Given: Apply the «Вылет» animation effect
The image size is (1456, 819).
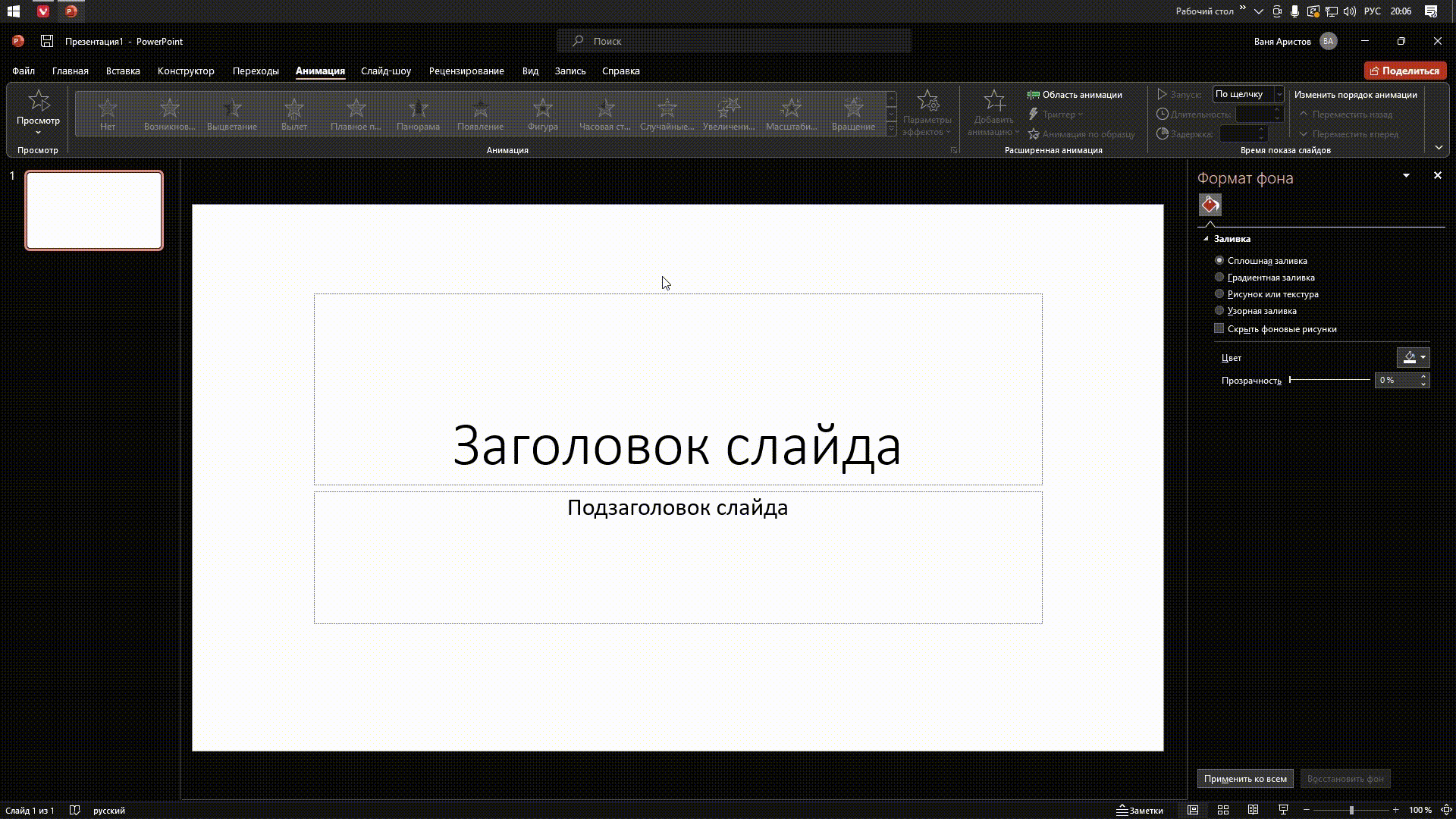Looking at the screenshot, I should 293,114.
